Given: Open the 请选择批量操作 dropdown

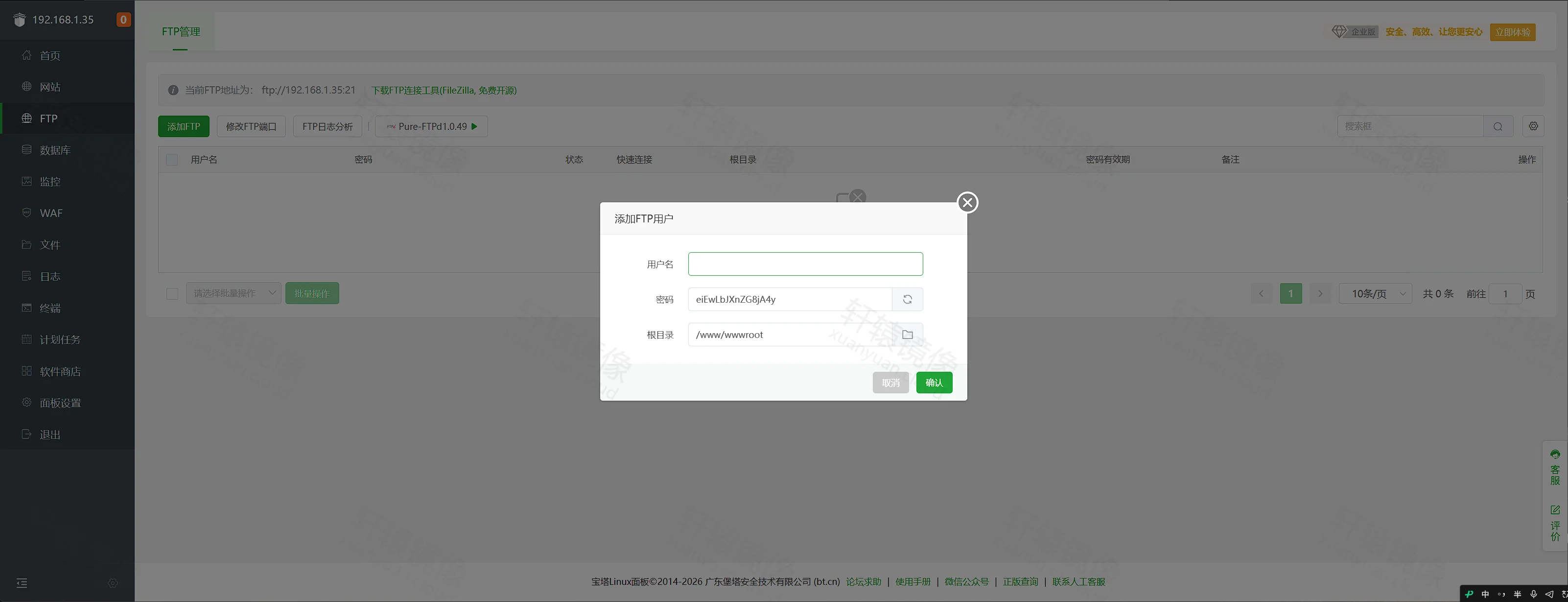Looking at the screenshot, I should click(233, 294).
